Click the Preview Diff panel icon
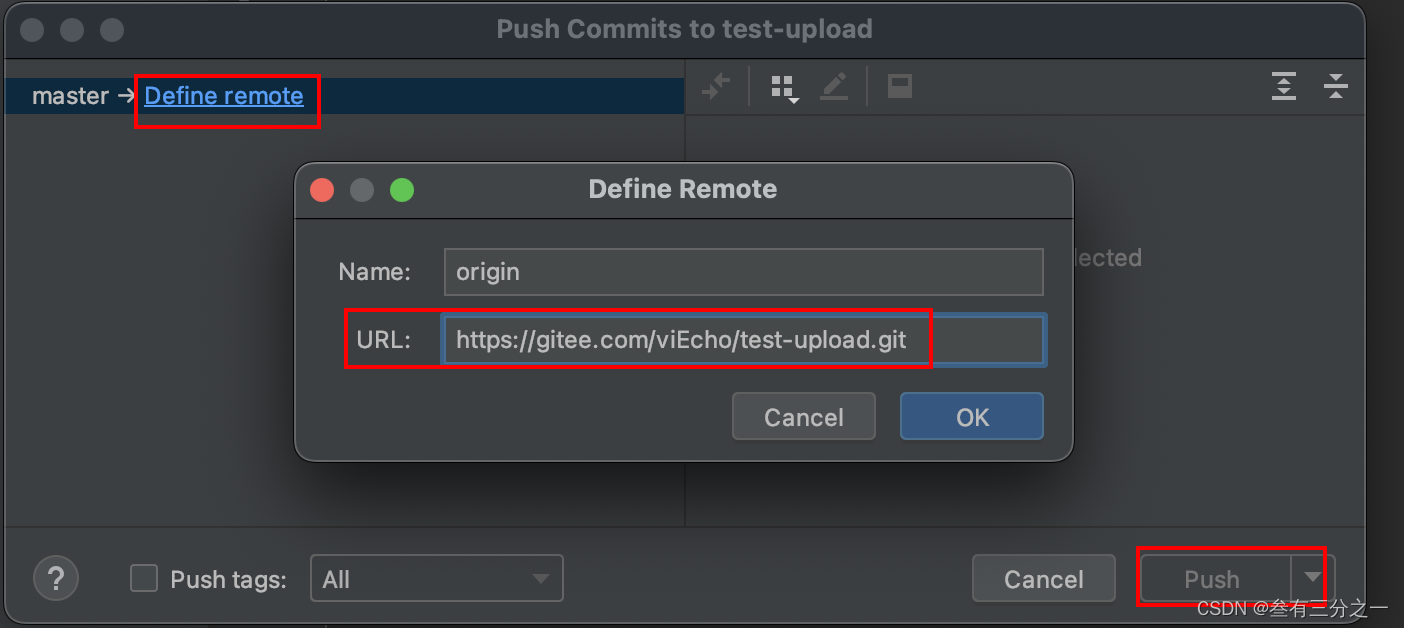 click(900, 87)
